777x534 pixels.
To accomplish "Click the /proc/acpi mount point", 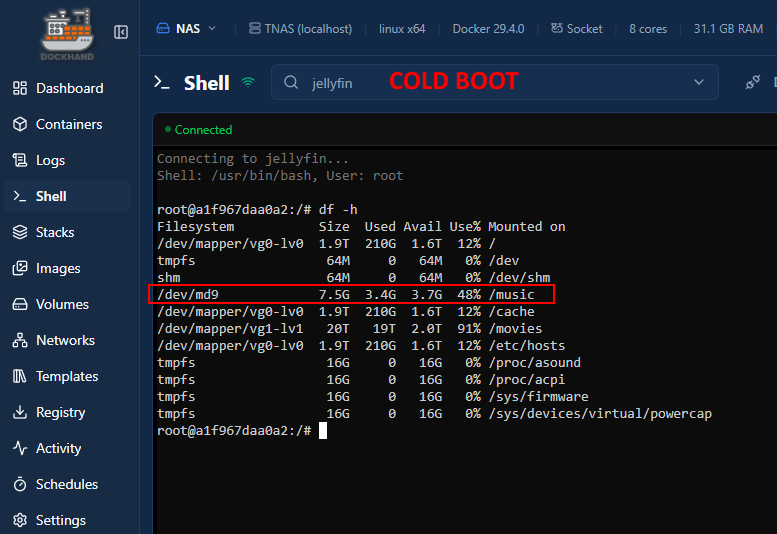I will coord(527,379).
